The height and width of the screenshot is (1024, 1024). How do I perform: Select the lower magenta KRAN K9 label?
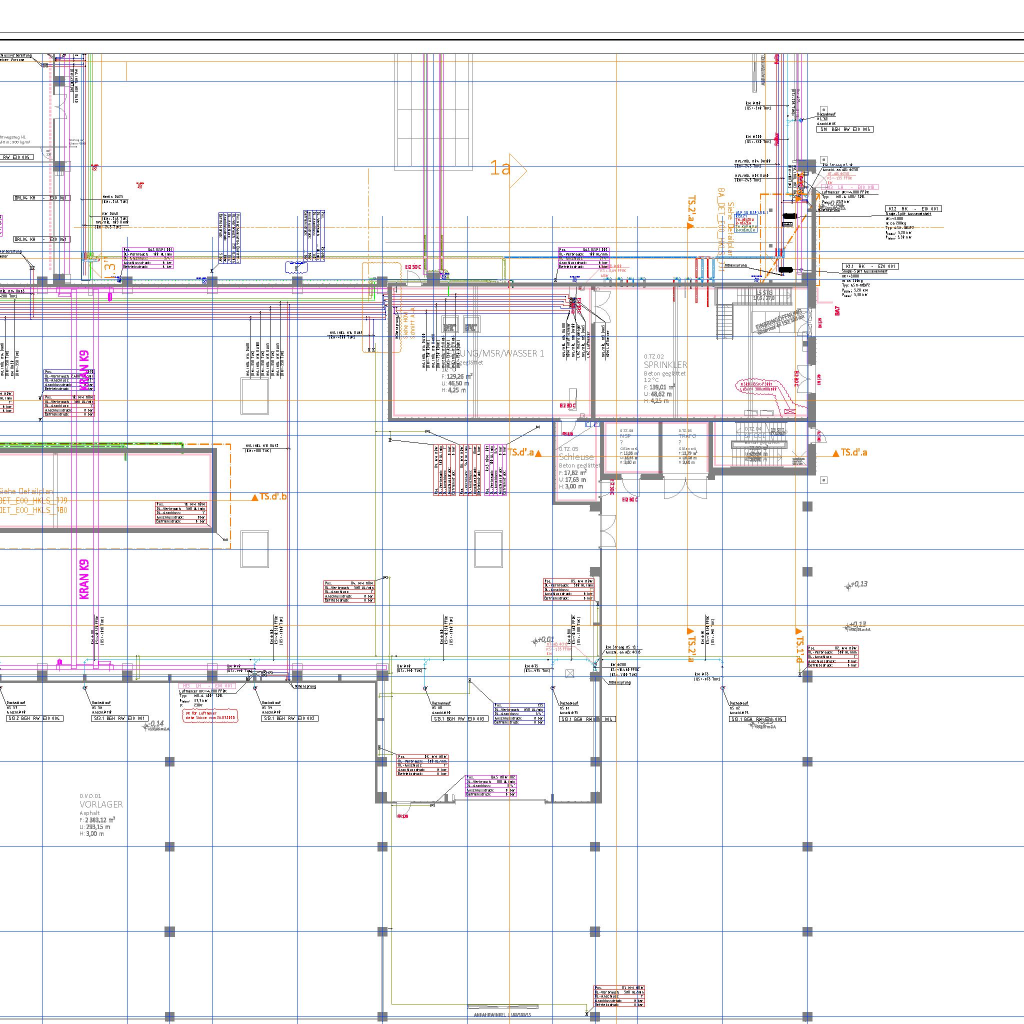click(85, 579)
